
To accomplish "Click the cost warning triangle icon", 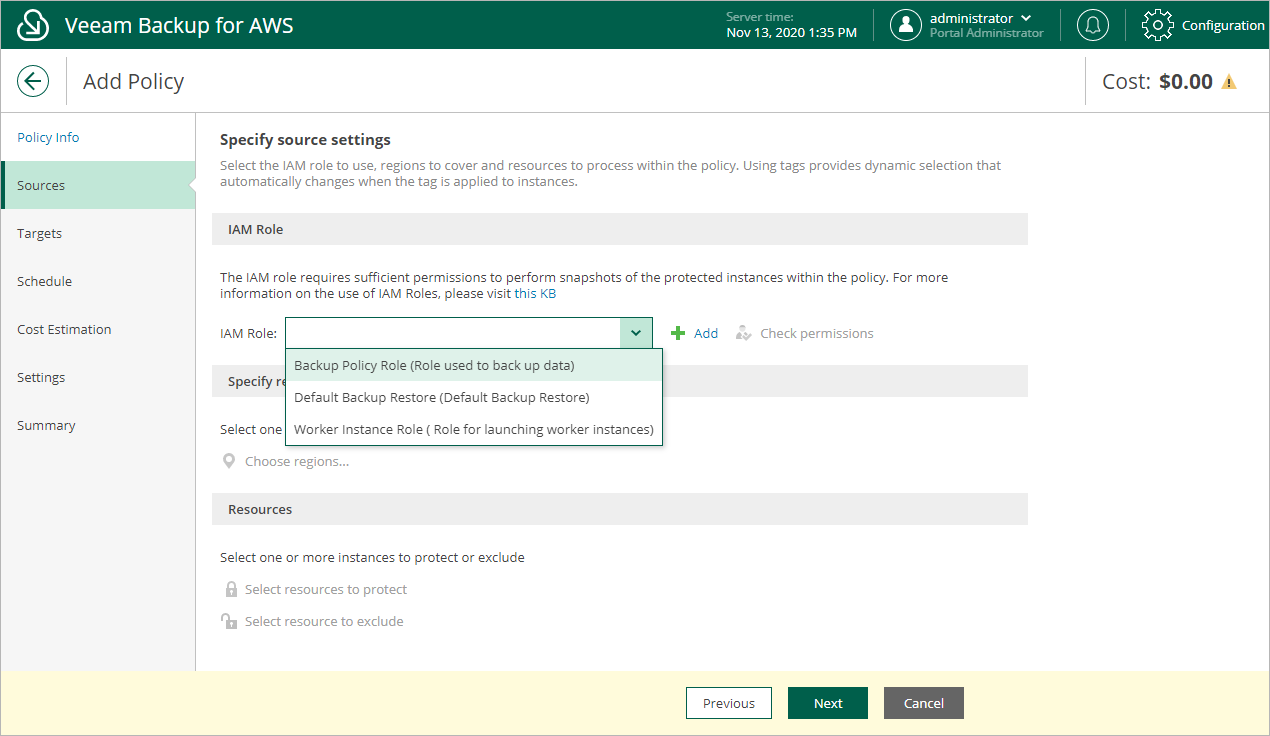I will tap(1229, 82).
